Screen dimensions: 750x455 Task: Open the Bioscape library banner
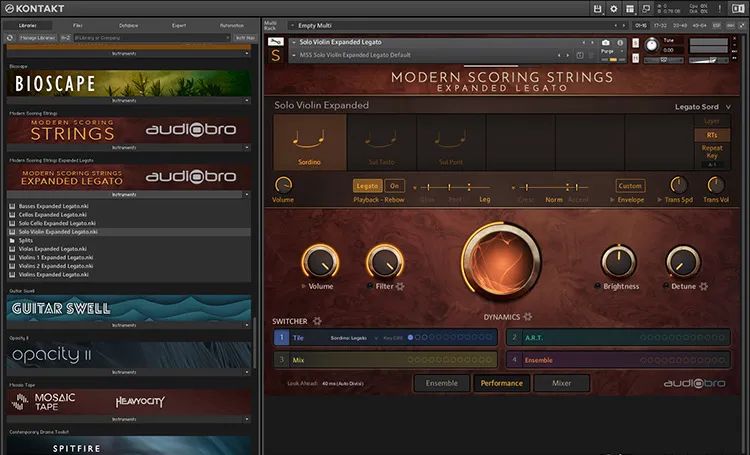click(129, 83)
